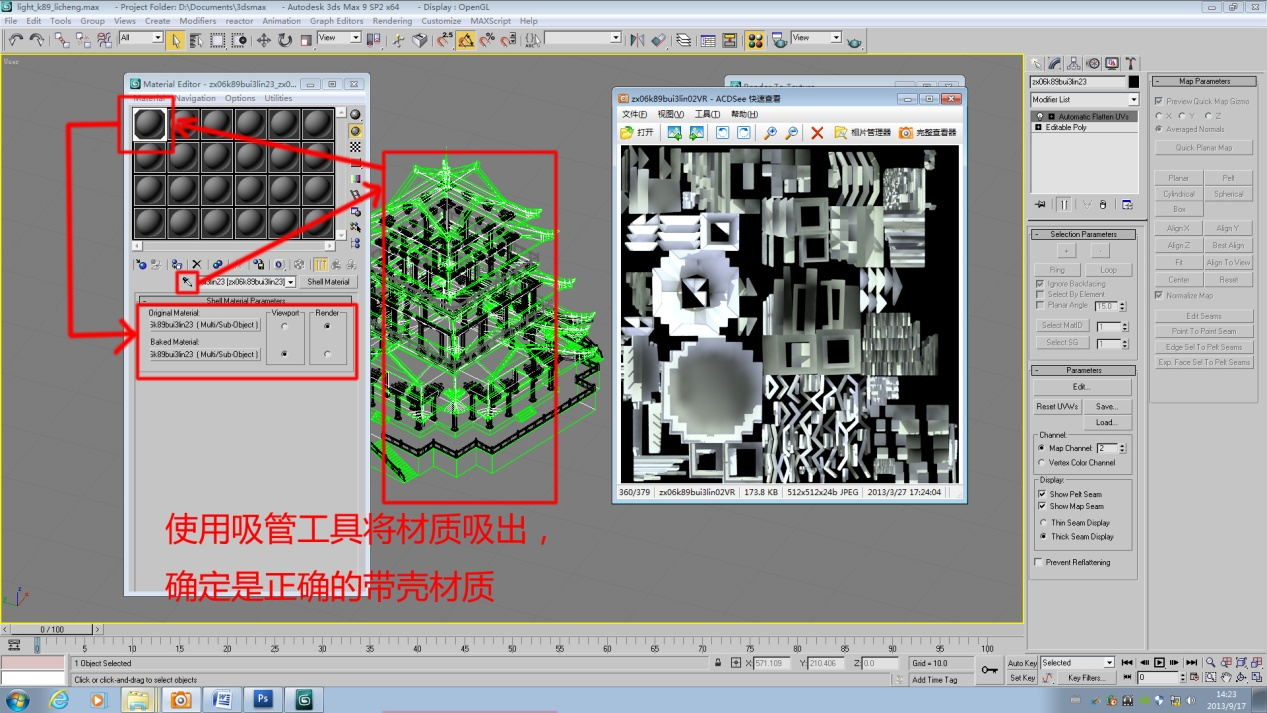Open the Rendering menu
Screen dimensions: 1267x713
point(392,21)
